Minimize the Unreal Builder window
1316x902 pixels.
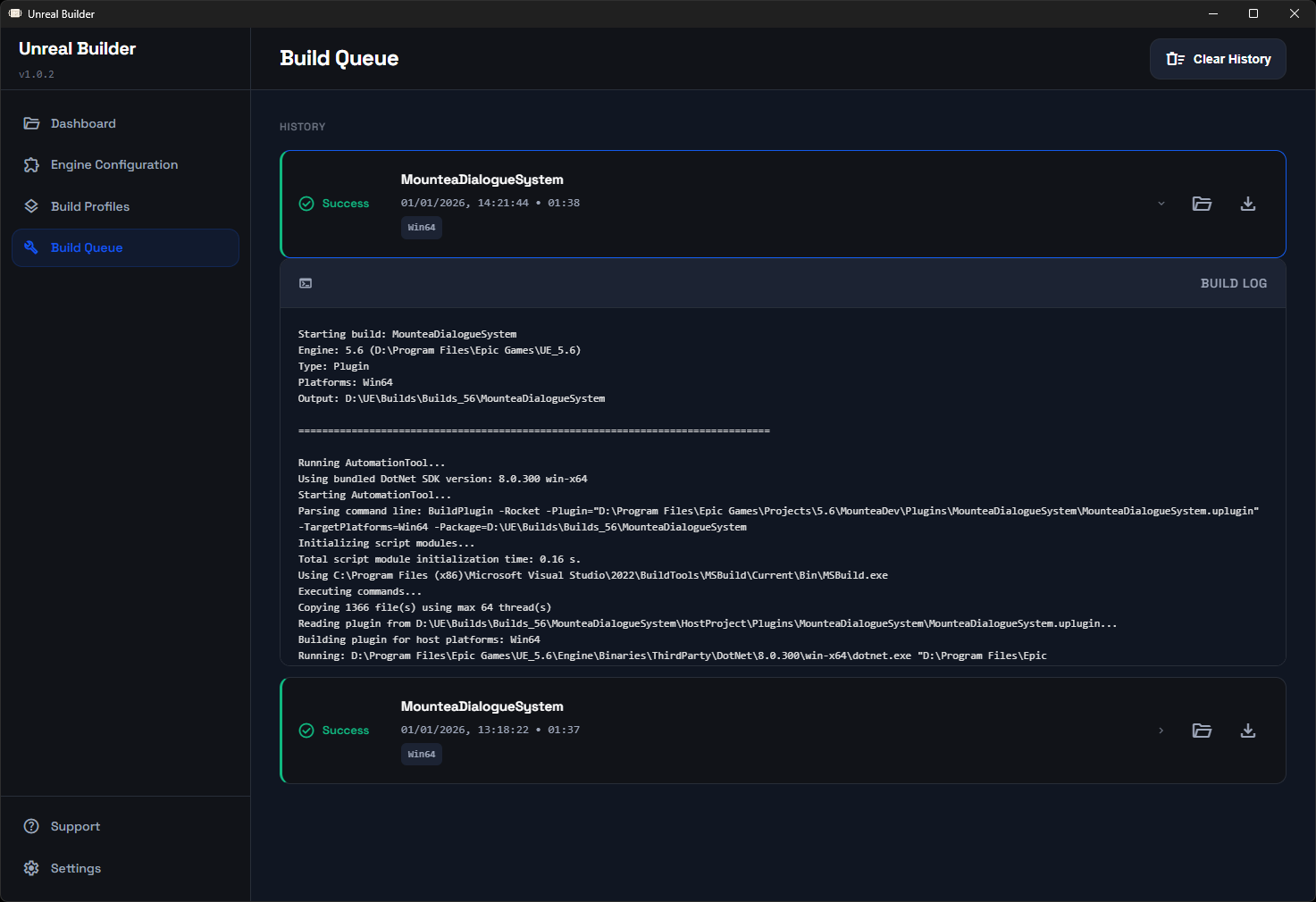tap(1213, 13)
